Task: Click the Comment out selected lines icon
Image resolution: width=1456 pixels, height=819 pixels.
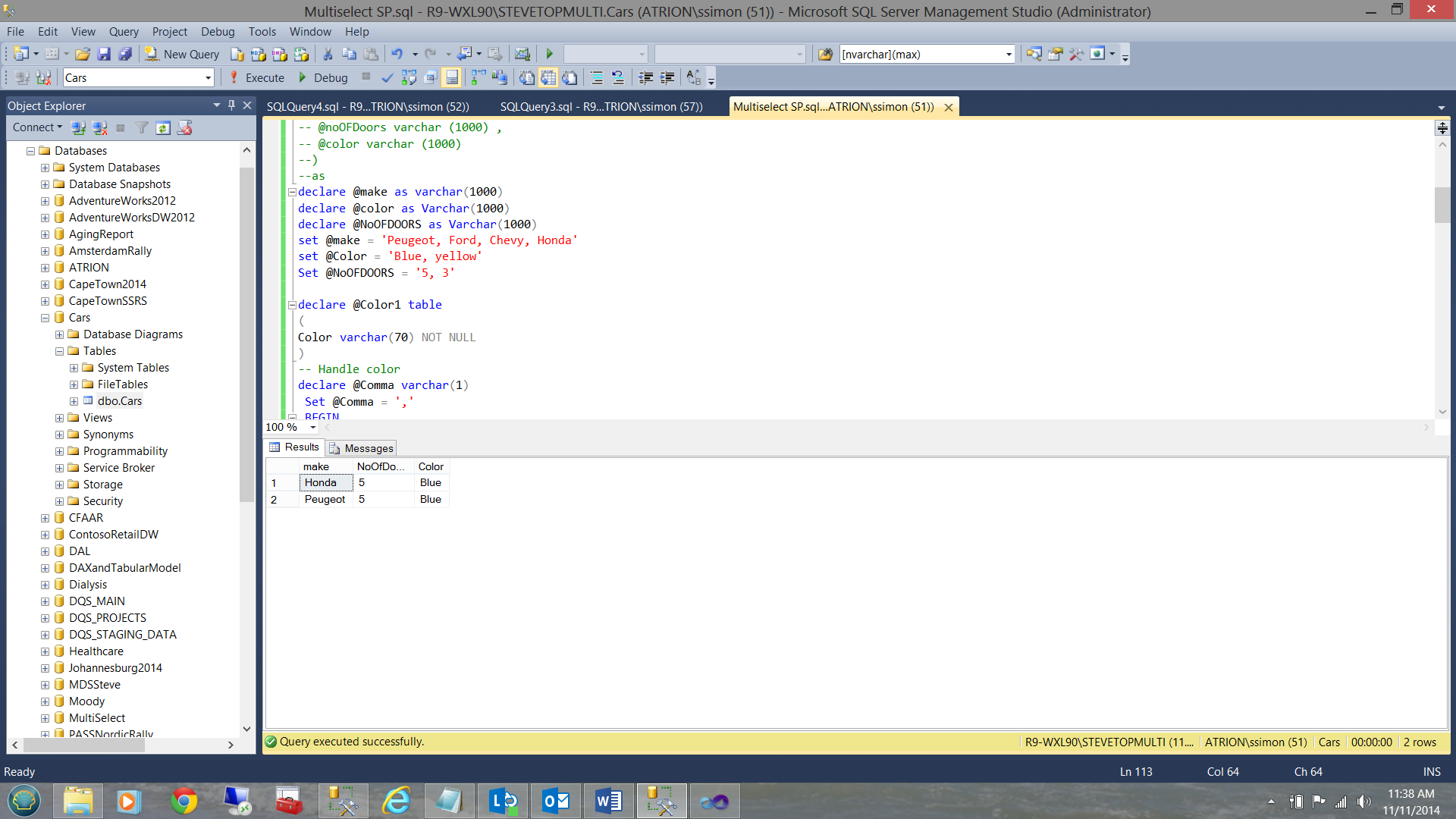Action: click(597, 77)
